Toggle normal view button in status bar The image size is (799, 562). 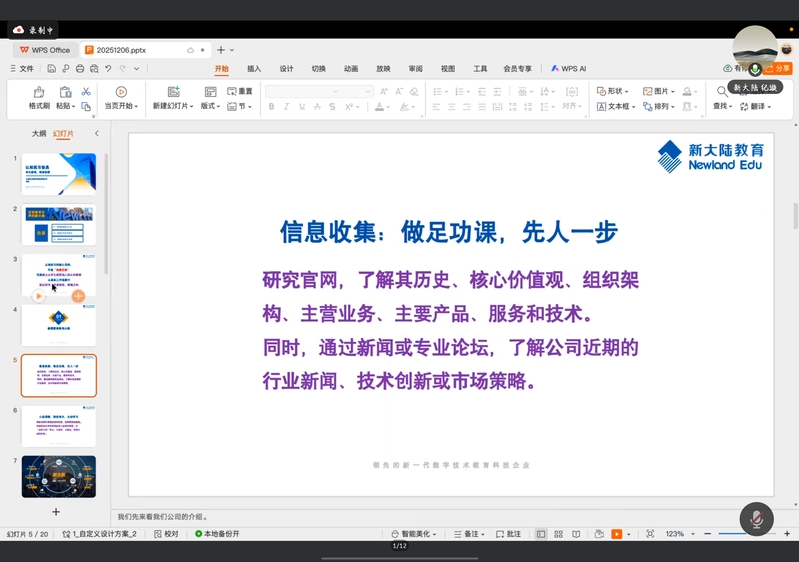(x=541, y=534)
